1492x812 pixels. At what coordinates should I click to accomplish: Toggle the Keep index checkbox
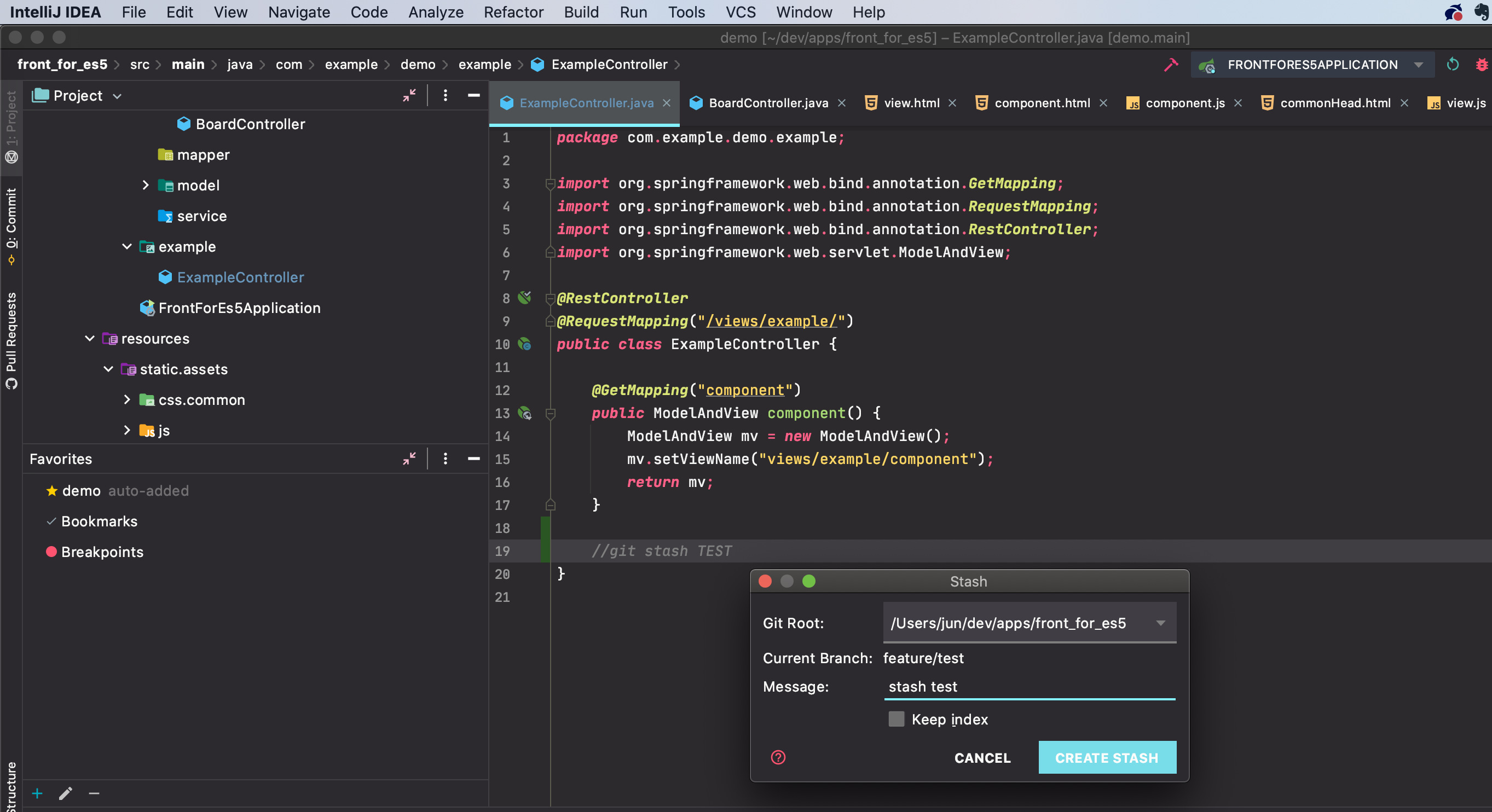tap(896, 720)
